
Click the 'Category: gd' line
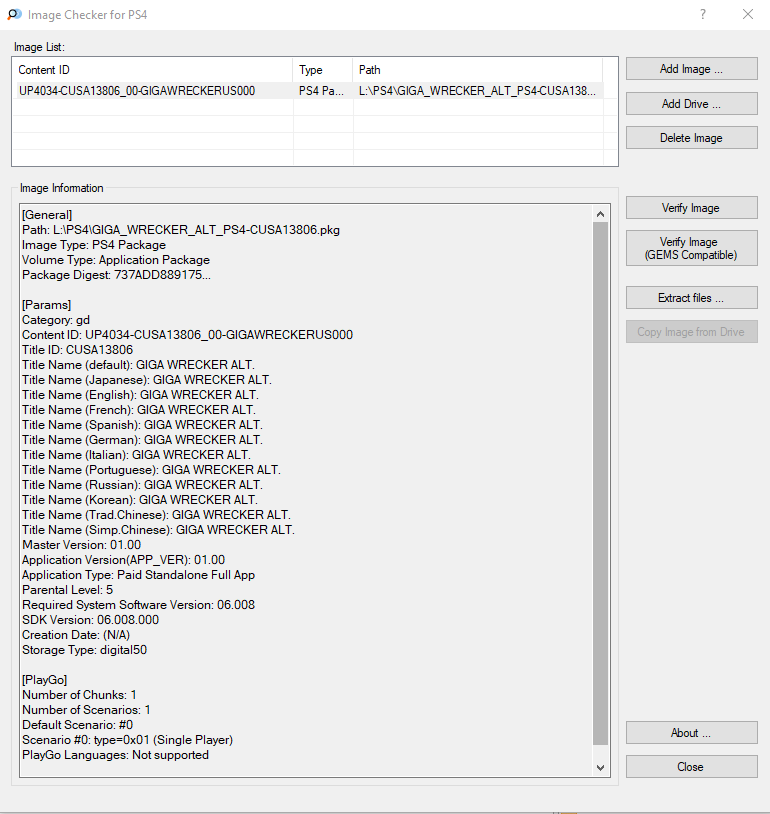pyautogui.click(x=56, y=320)
